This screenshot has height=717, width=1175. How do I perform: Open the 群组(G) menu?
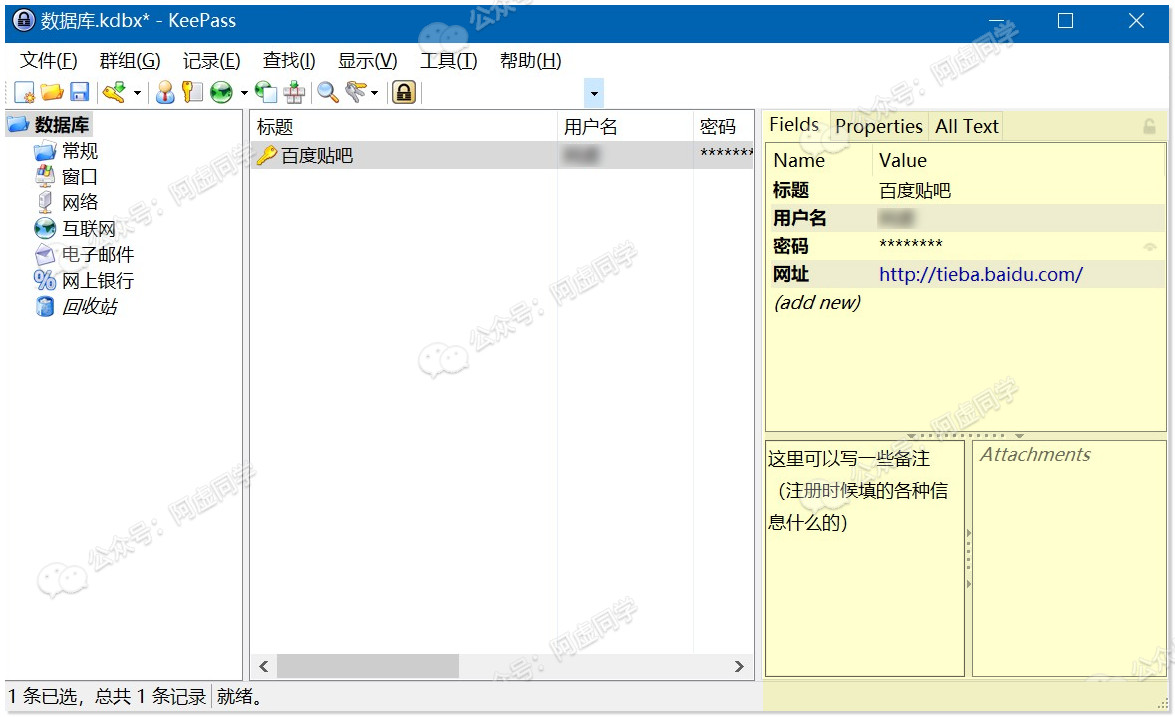tap(130, 61)
